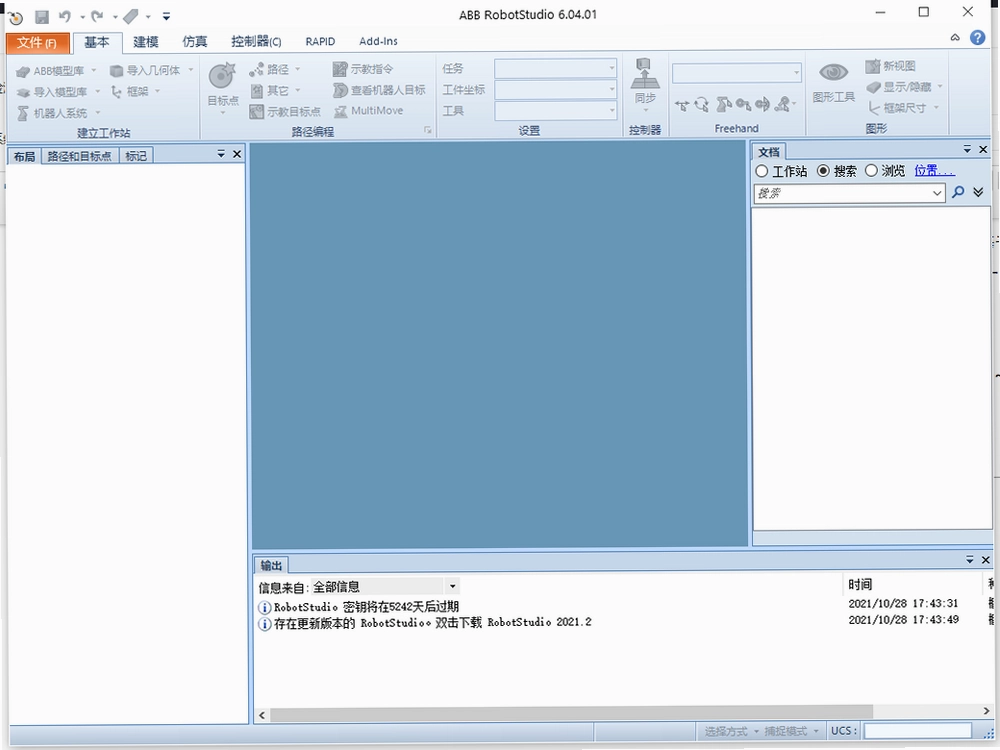Viewport: 1000px width, 750px height.
Task: Open the 路径编程 group dialog launcher
Action: [x=427, y=130]
